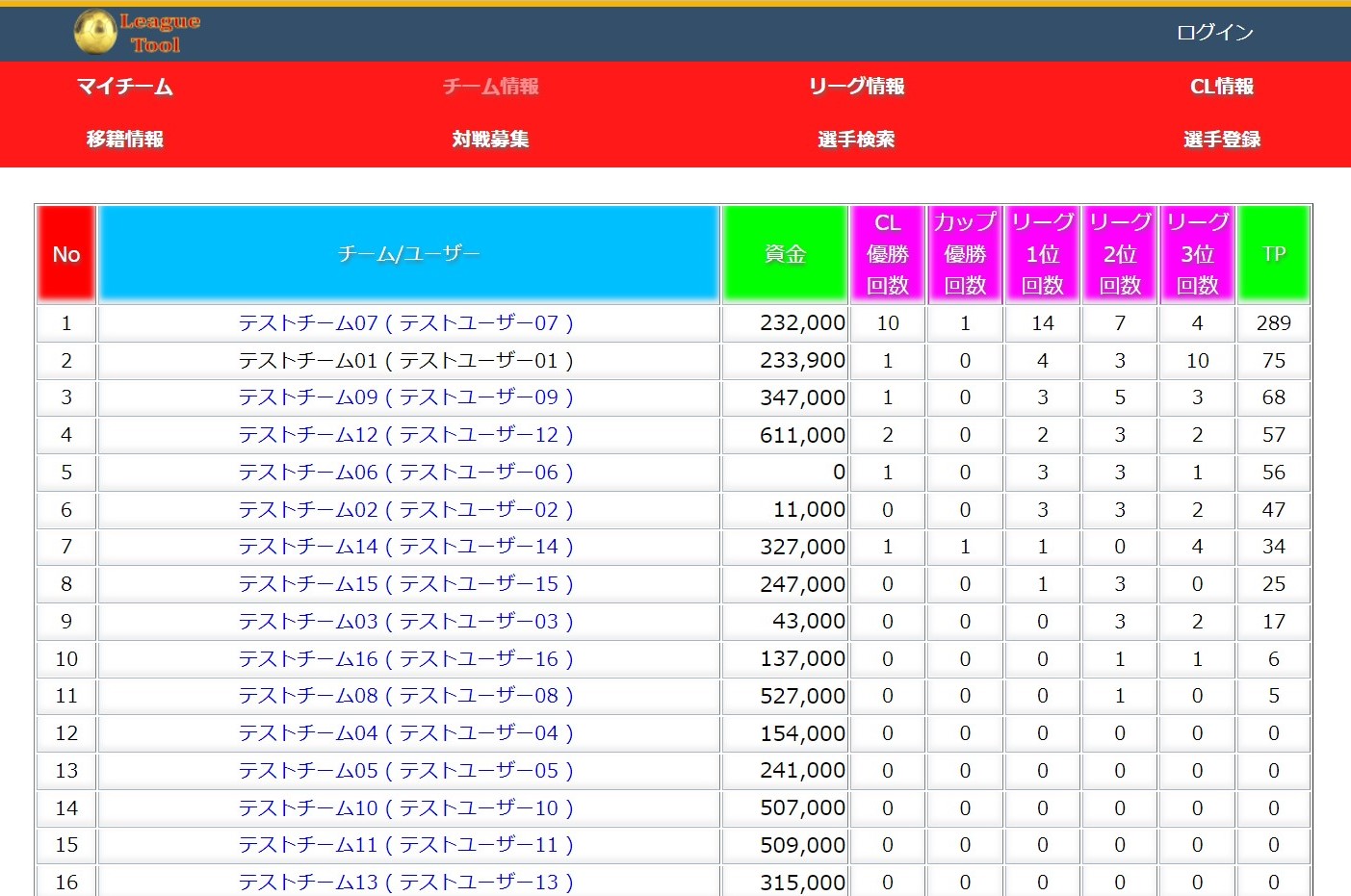Open the マイチーム menu item
The height and width of the screenshot is (896, 1351).
pos(125,87)
